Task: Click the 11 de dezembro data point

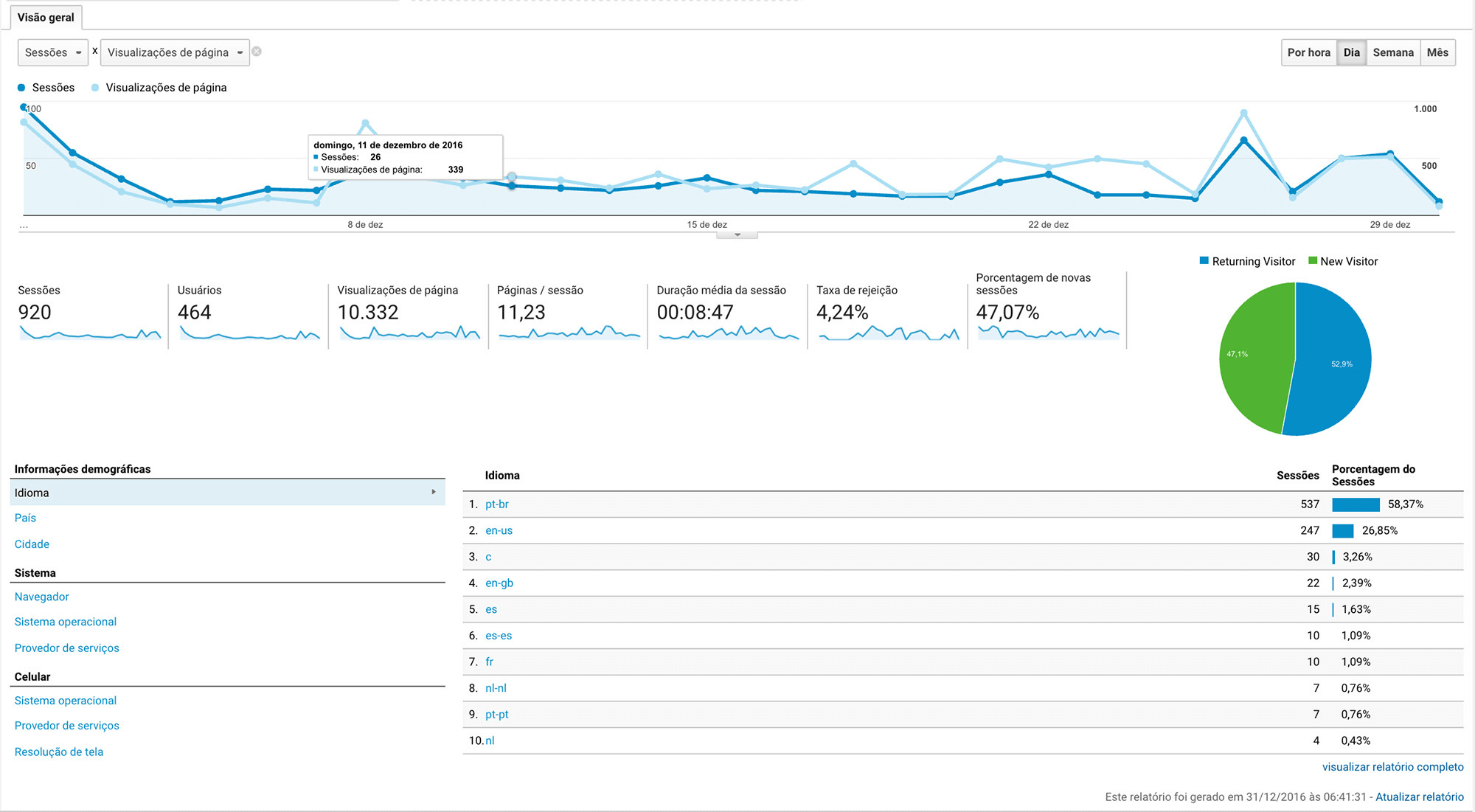Action: [512, 186]
